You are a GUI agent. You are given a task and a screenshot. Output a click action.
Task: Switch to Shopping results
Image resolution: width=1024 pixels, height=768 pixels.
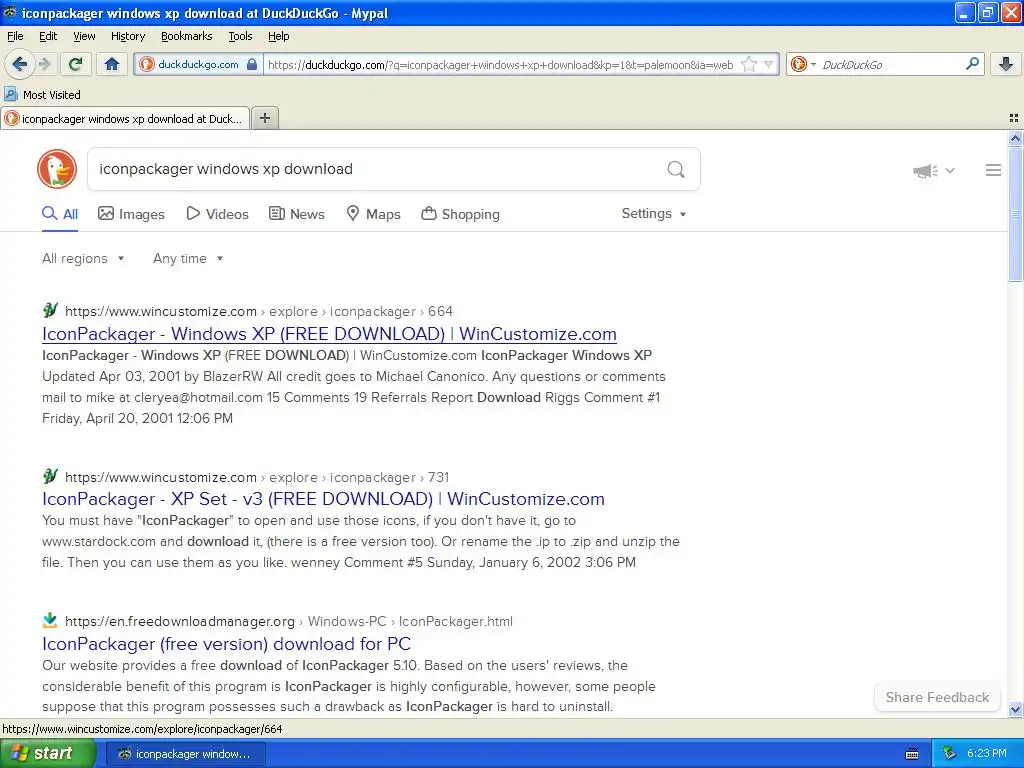click(460, 214)
